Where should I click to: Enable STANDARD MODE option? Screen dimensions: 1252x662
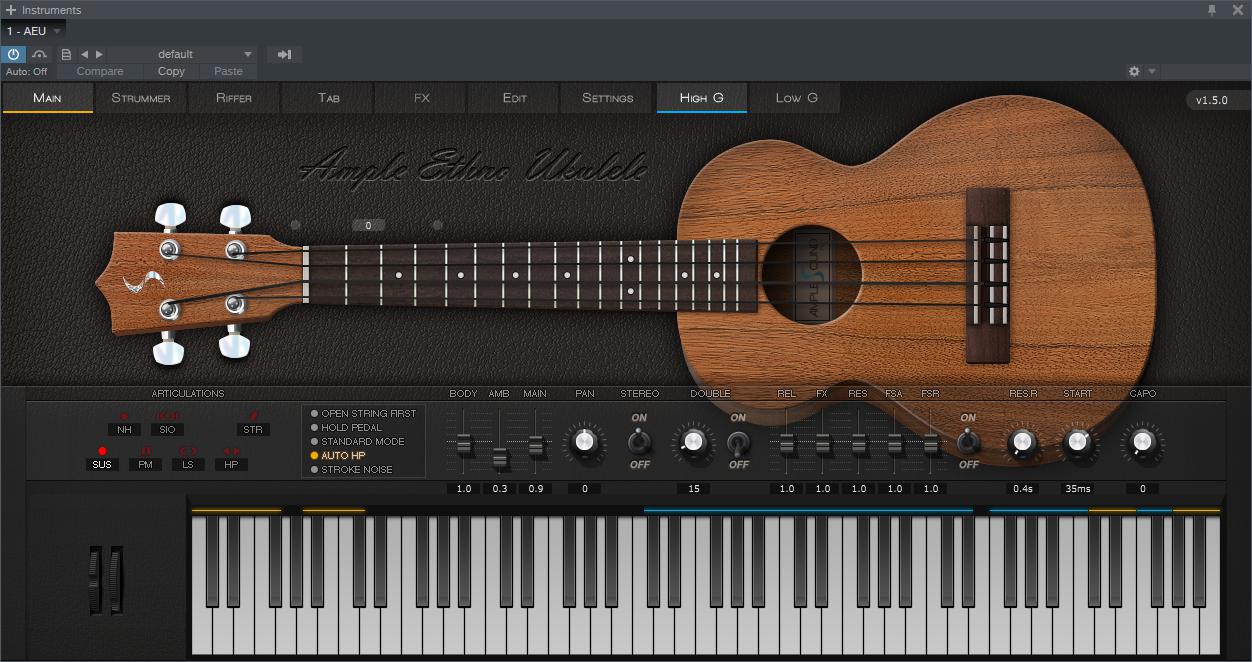click(357, 441)
